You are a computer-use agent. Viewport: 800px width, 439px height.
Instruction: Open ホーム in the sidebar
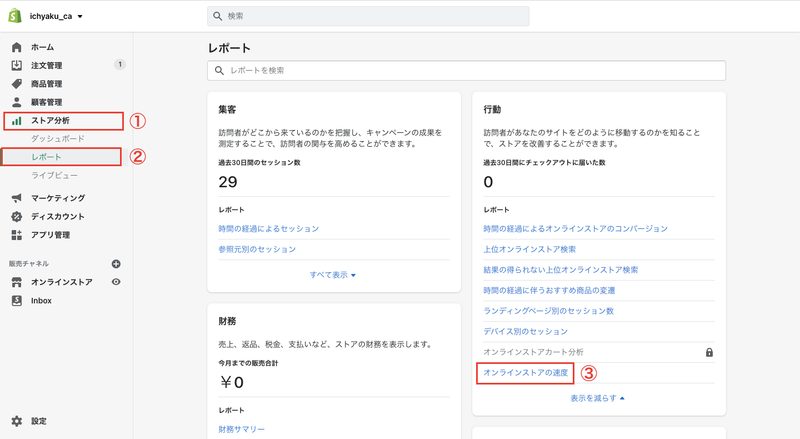[x=42, y=47]
